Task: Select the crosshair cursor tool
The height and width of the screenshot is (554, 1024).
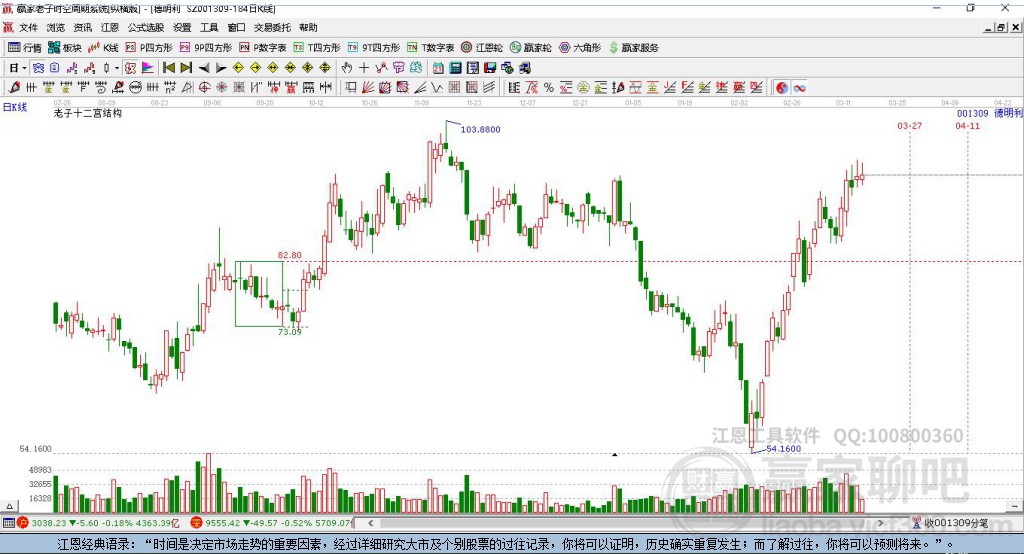Action: pyautogui.click(x=364, y=68)
